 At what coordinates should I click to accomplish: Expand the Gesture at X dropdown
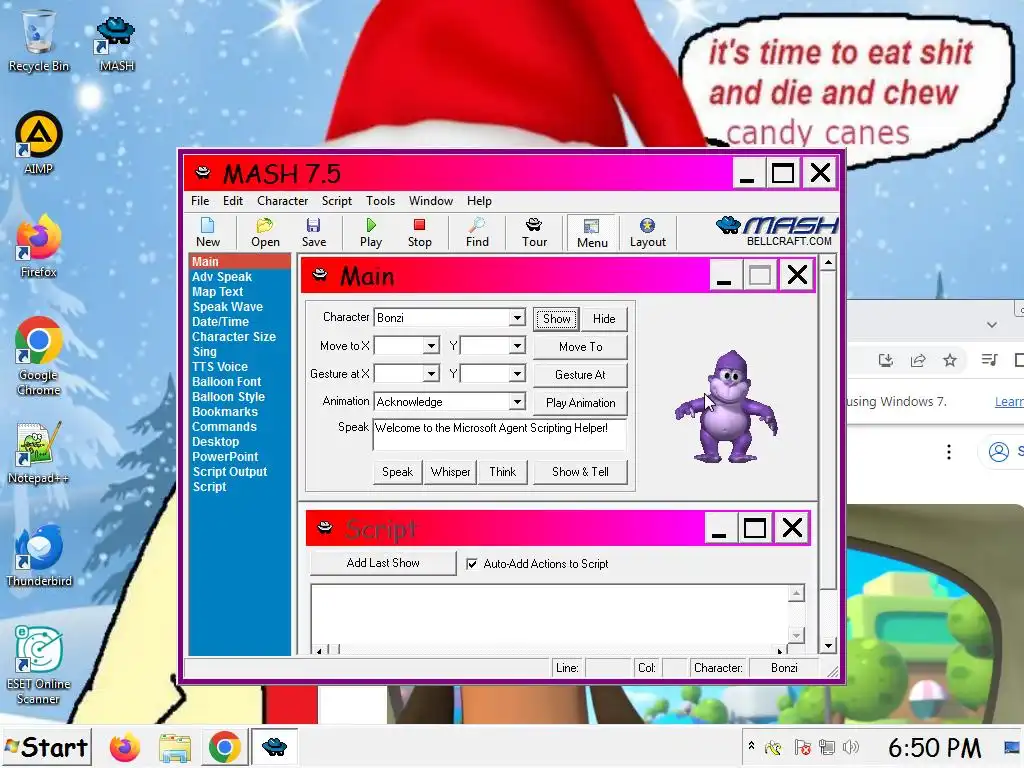431,374
